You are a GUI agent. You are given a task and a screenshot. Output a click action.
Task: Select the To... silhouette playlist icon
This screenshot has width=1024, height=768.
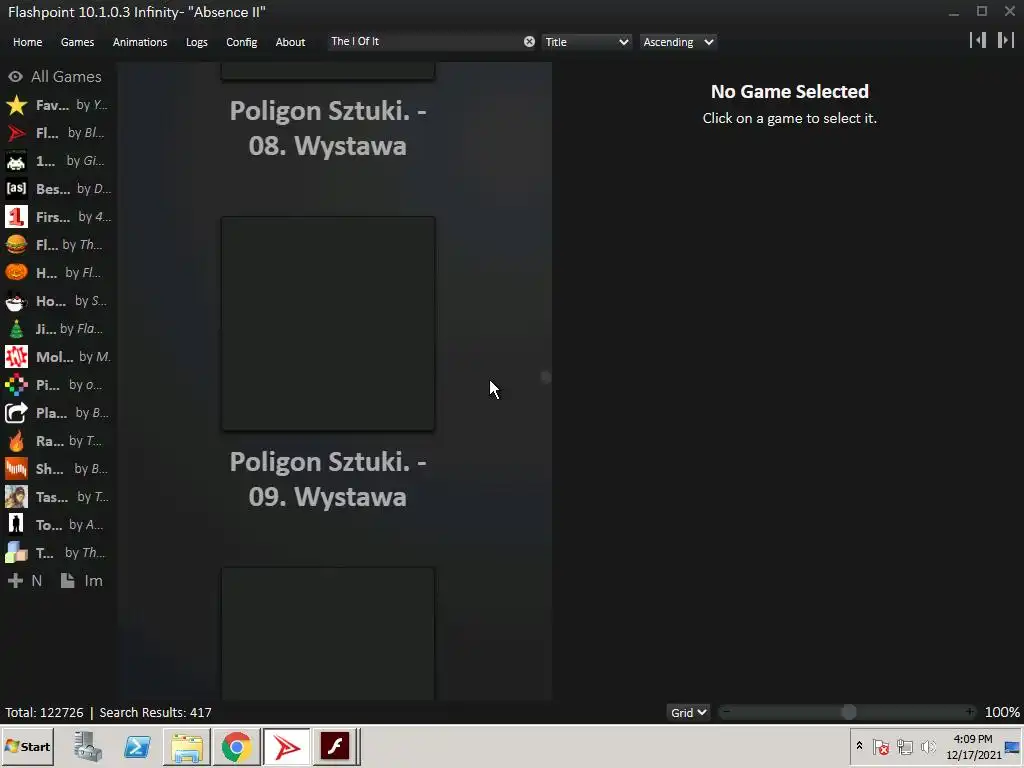click(16, 525)
